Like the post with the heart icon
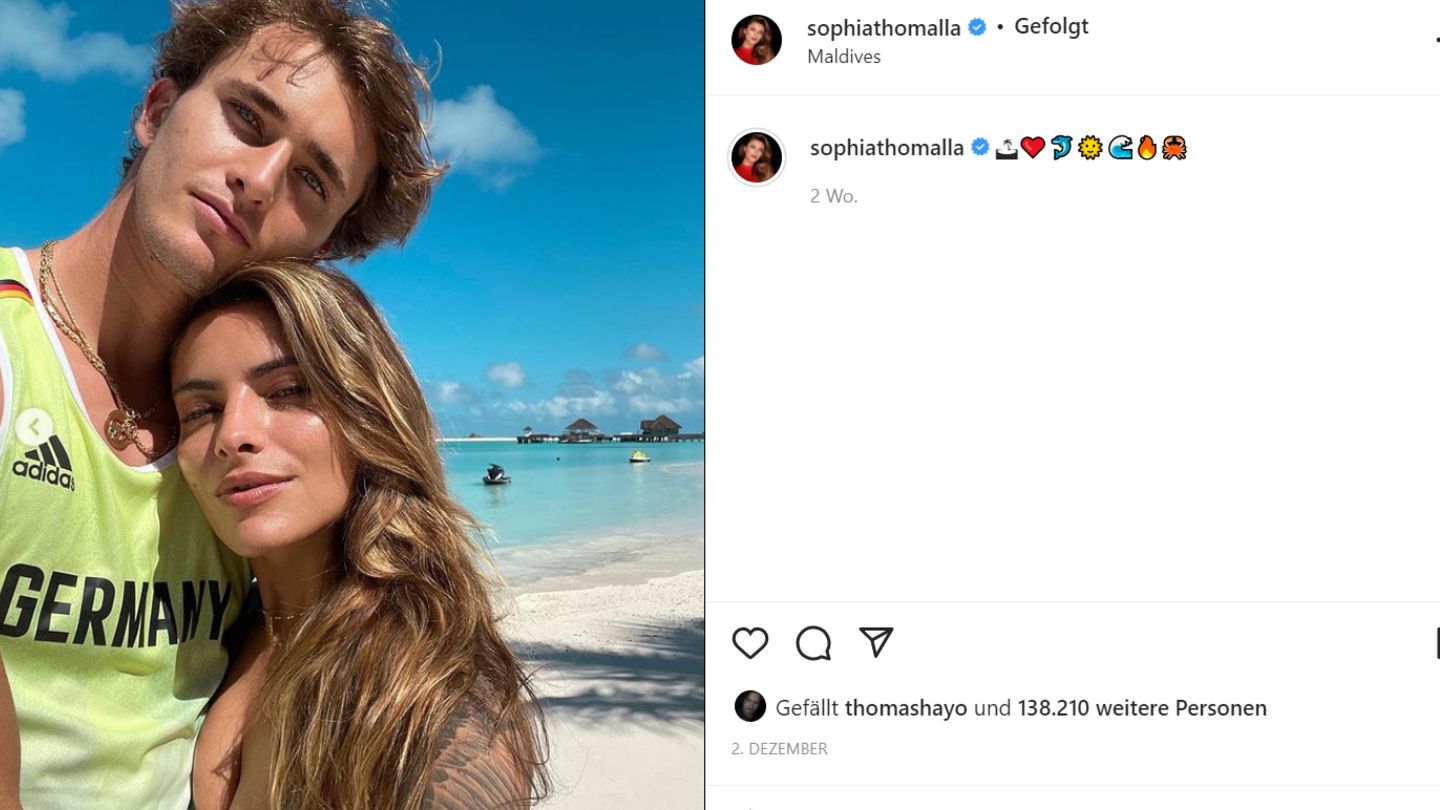The width and height of the screenshot is (1440, 810). 750,643
